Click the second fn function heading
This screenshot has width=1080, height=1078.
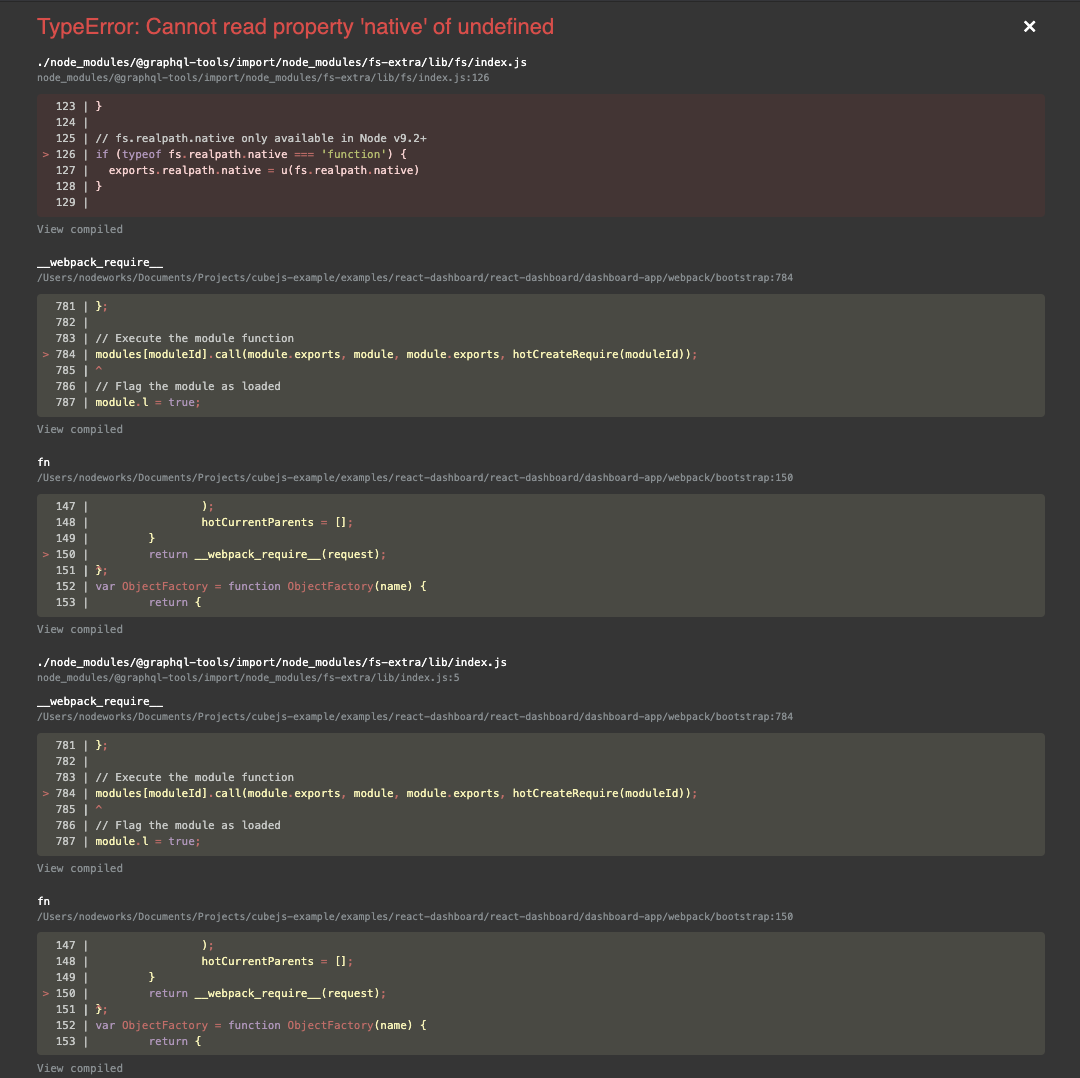(x=43, y=901)
